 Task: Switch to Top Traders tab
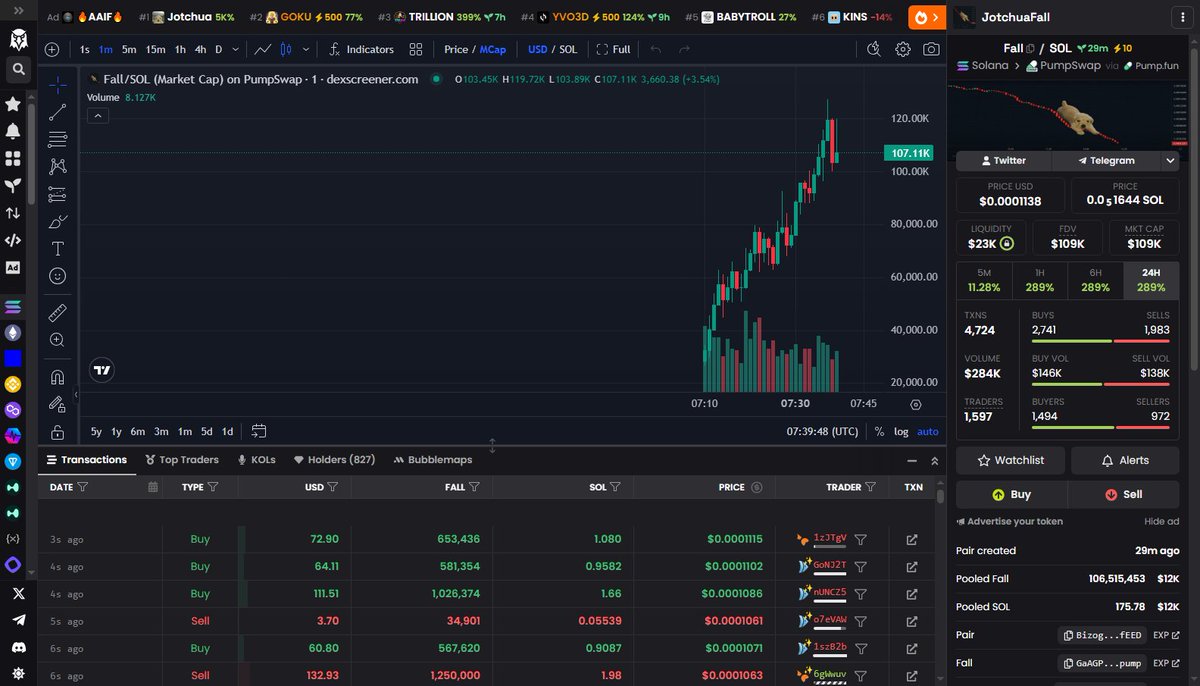[182, 460]
